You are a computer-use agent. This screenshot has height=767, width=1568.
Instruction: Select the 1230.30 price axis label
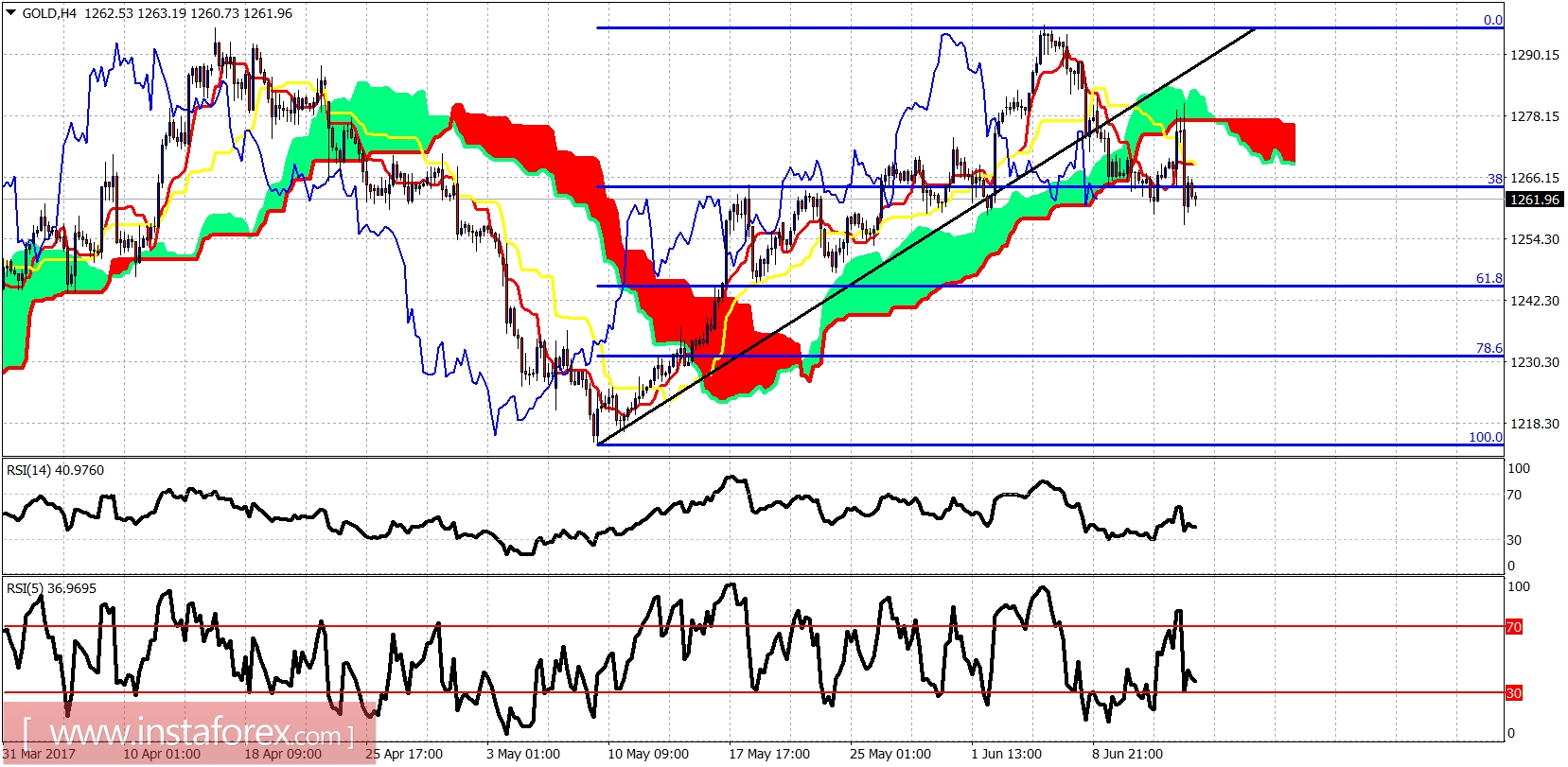click(x=1535, y=362)
